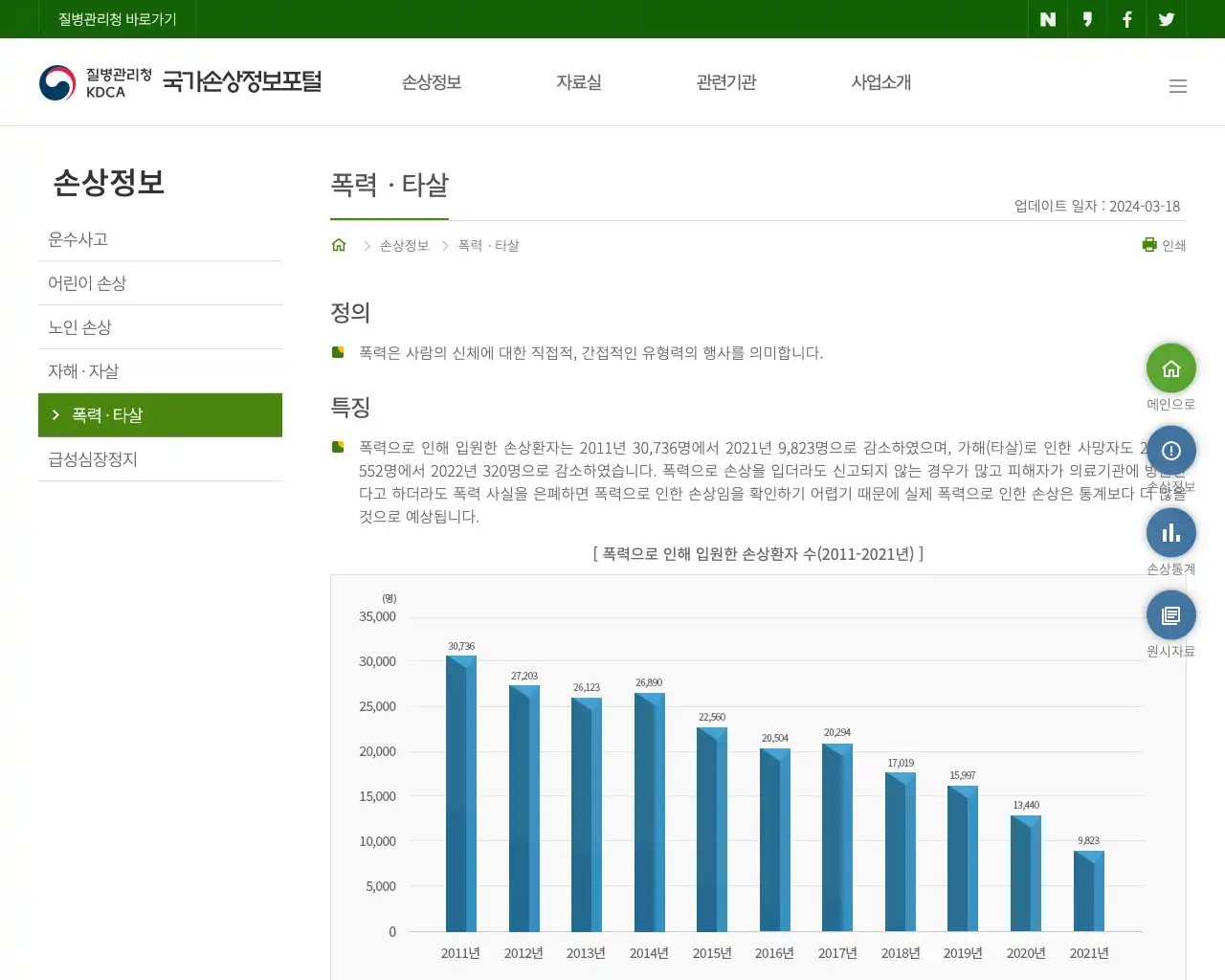Open the Twitter bird icon
The image size is (1225, 980).
1167,19
